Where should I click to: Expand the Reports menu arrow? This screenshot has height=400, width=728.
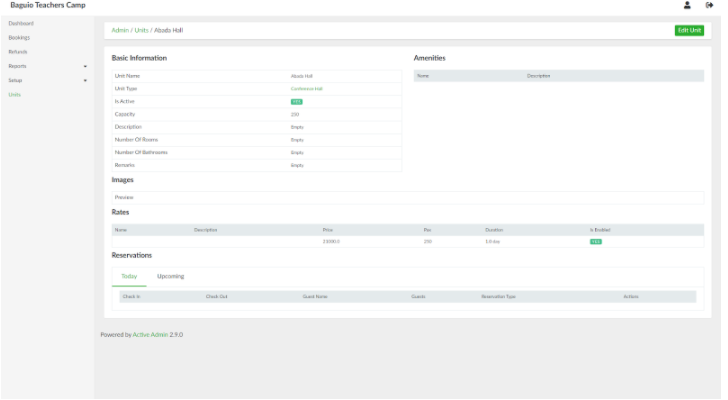(x=85, y=66)
